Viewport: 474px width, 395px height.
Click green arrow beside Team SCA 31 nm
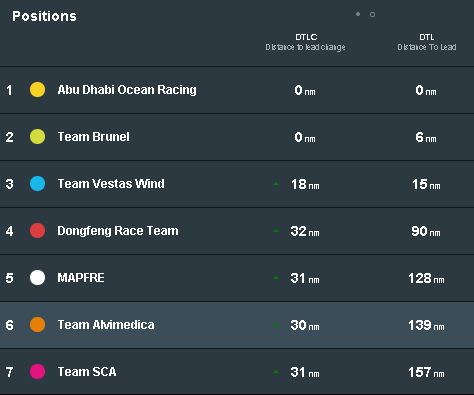coord(276,372)
